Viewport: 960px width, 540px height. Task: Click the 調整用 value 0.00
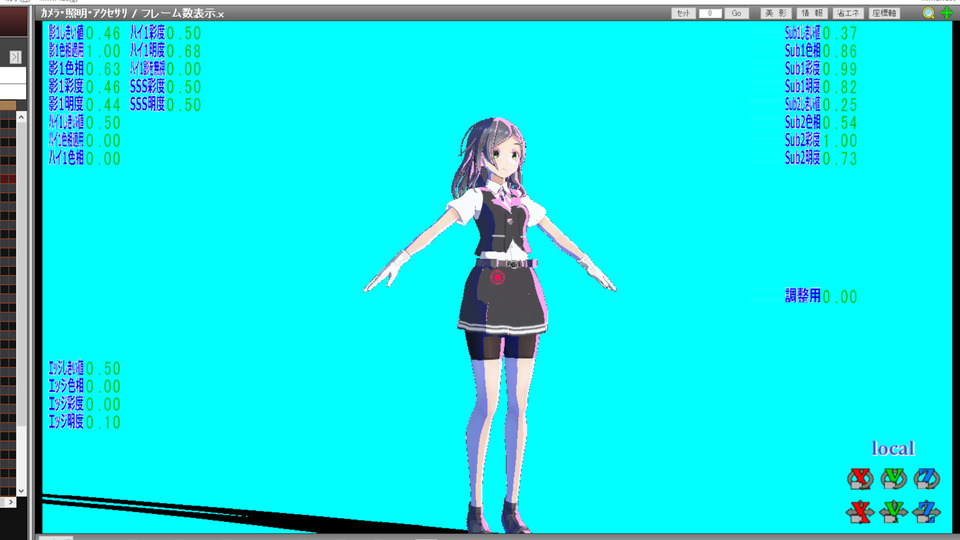pos(840,297)
